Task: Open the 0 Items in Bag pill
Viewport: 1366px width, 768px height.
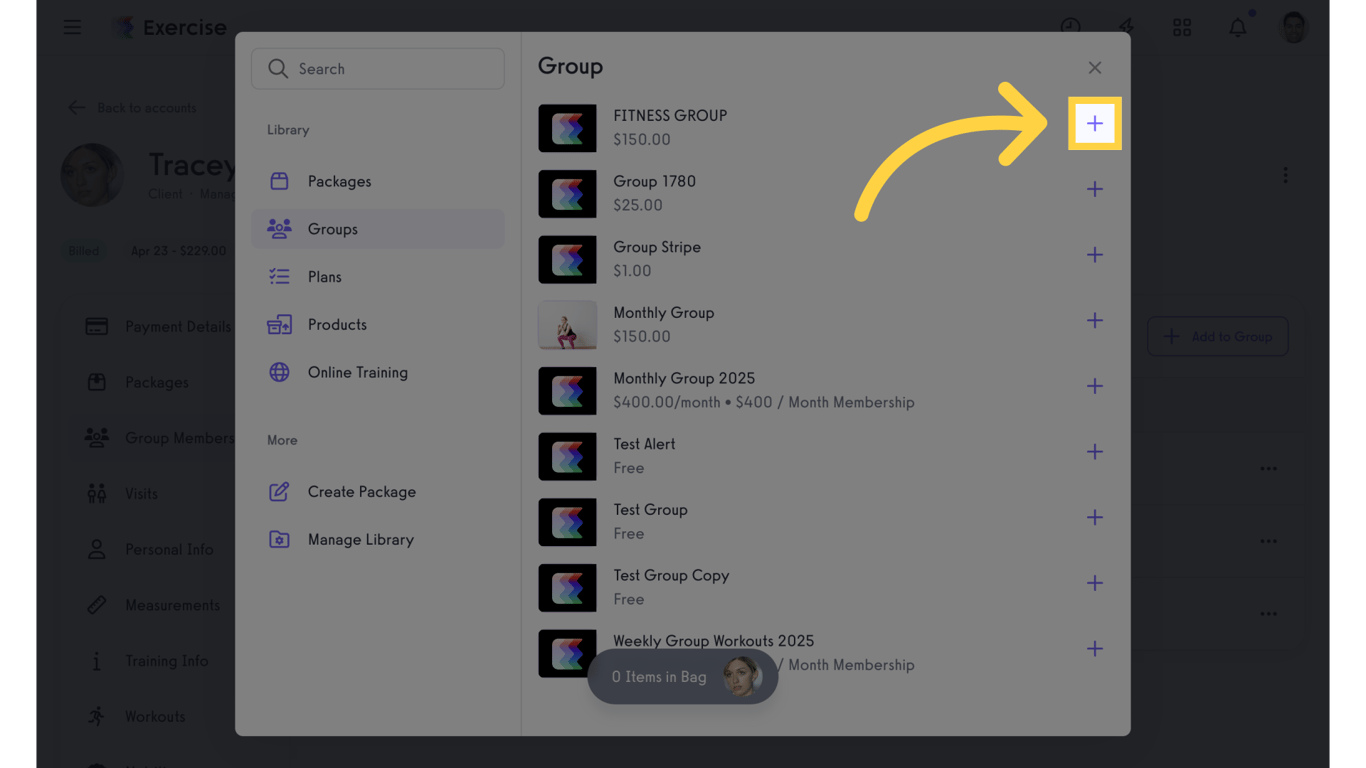Action: click(683, 677)
